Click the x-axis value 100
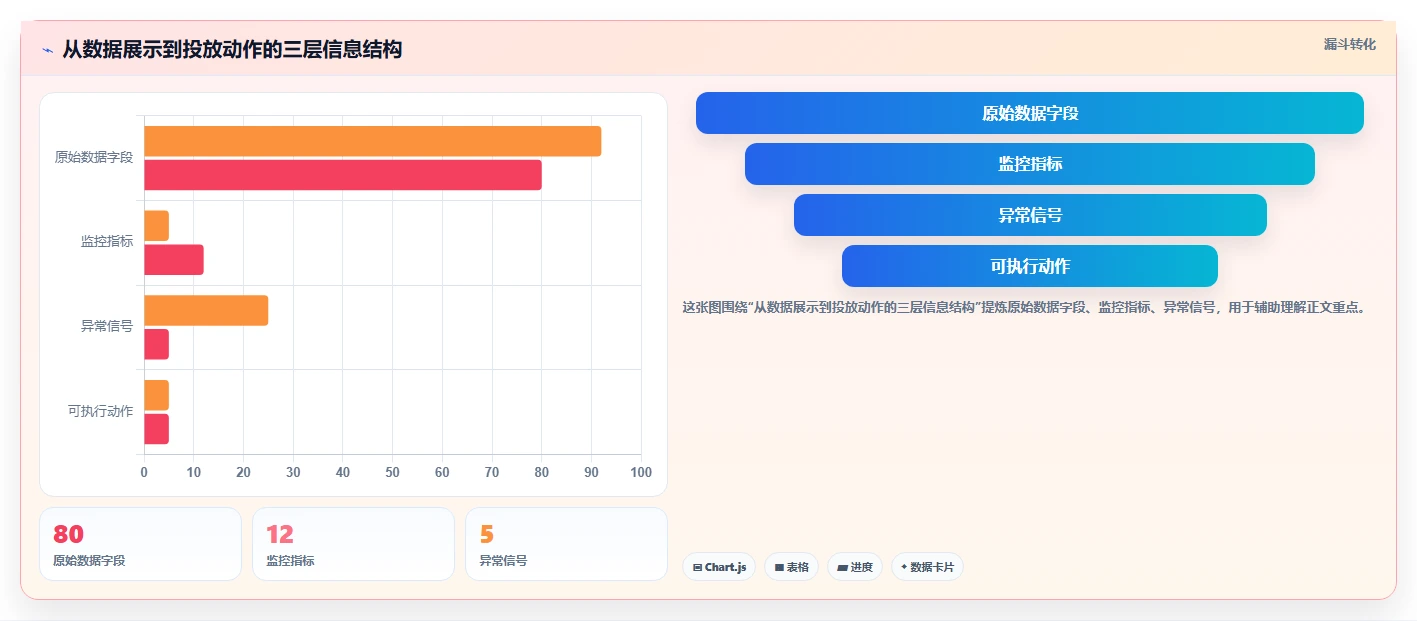The image size is (1417, 621). coord(641,472)
